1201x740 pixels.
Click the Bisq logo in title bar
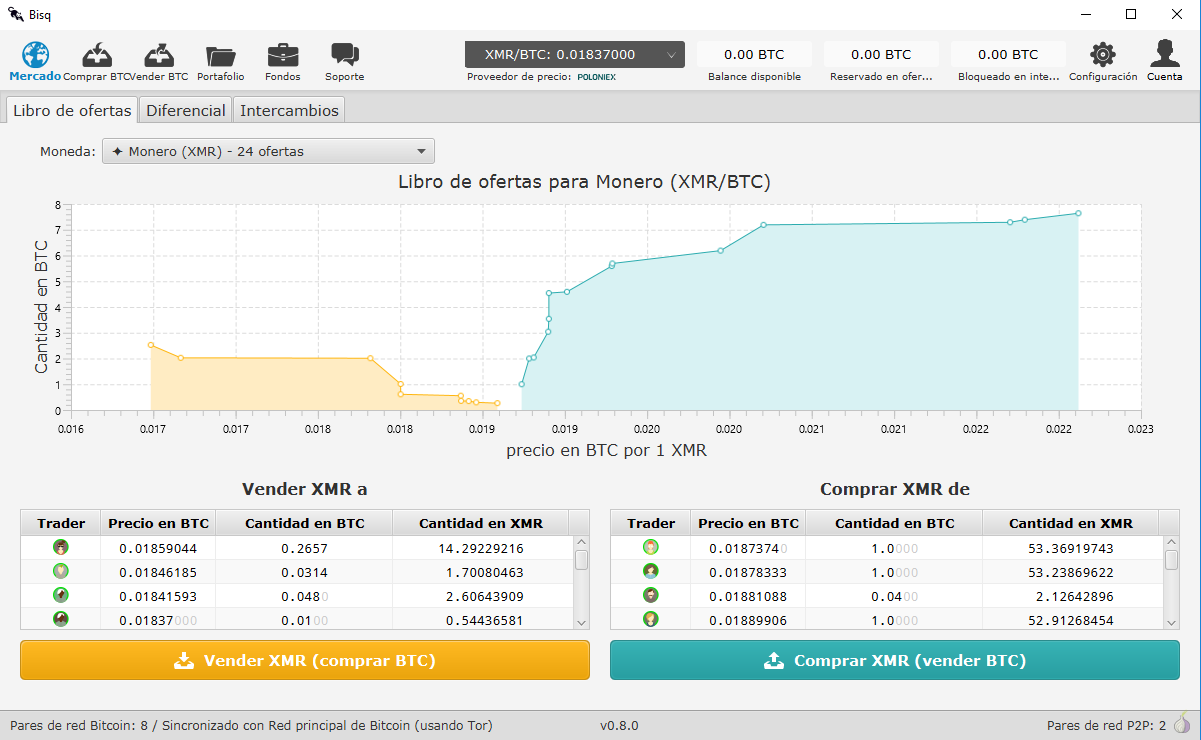coord(16,14)
